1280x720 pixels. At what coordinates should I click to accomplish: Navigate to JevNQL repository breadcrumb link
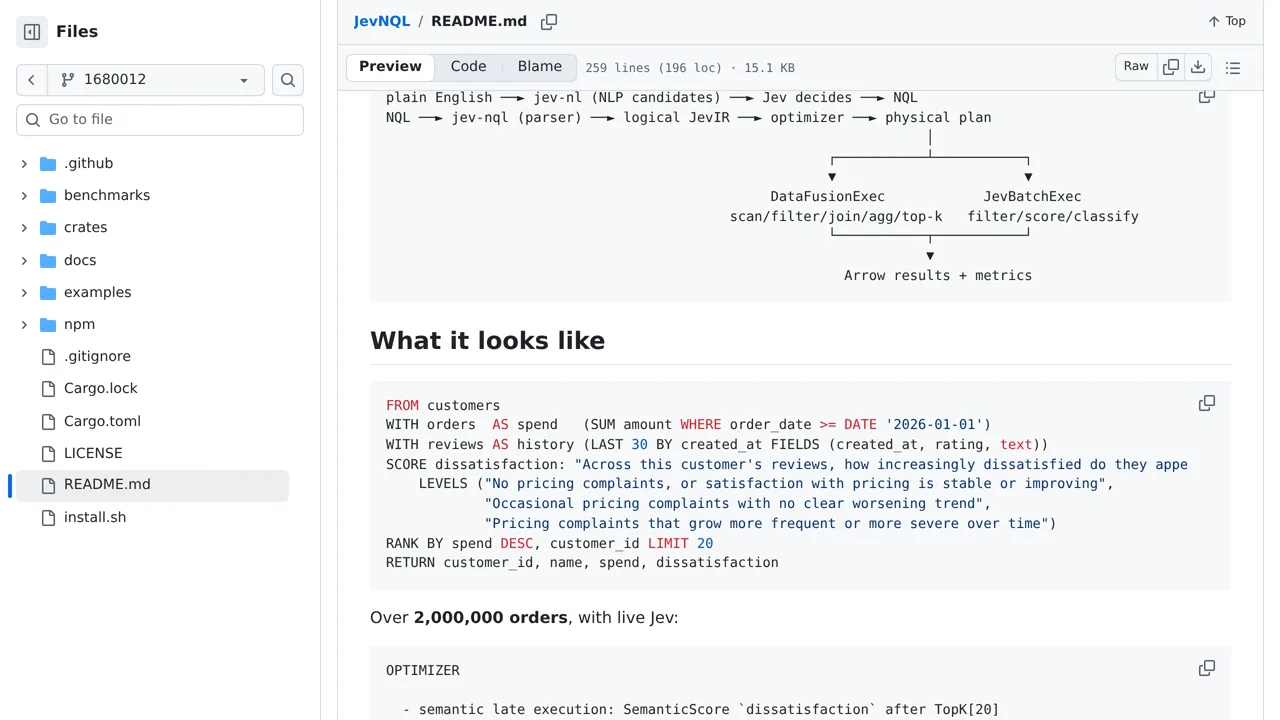click(x=382, y=21)
